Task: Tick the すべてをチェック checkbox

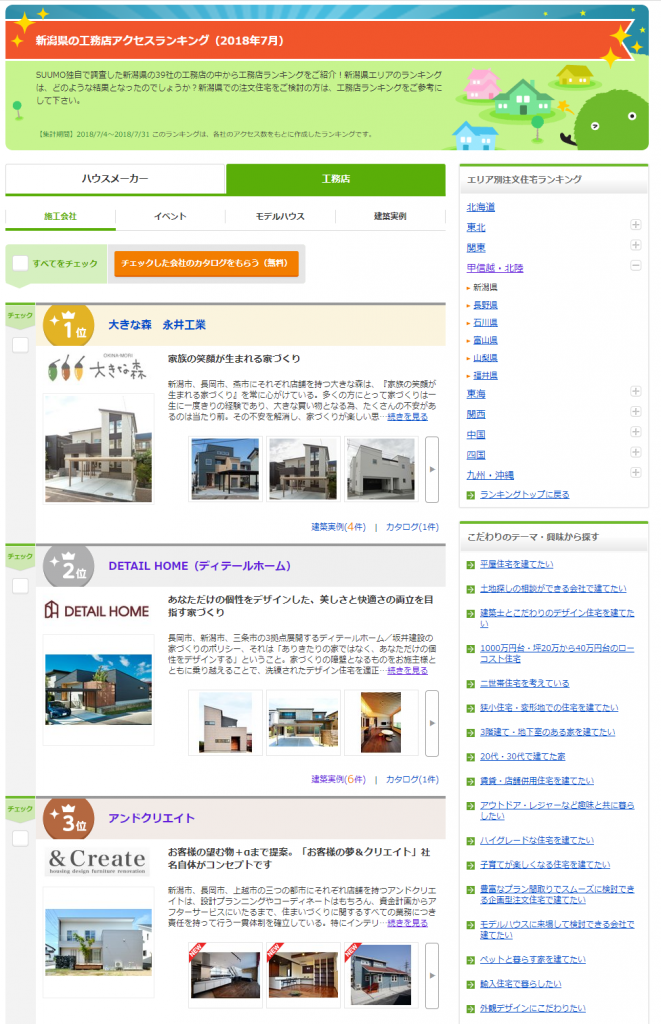Action: (x=20, y=264)
